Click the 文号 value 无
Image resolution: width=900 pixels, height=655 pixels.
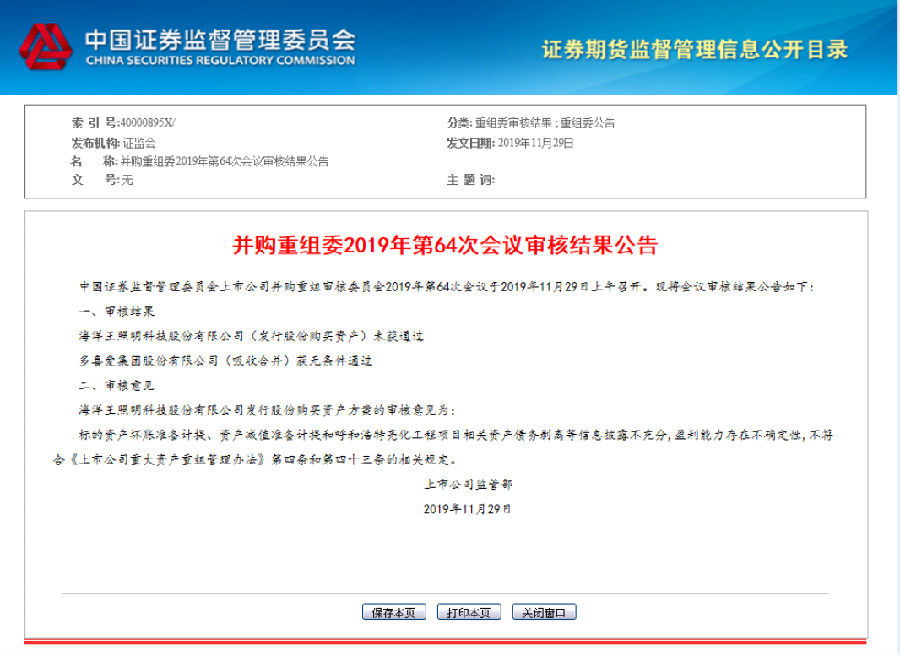tap(127, 180)
